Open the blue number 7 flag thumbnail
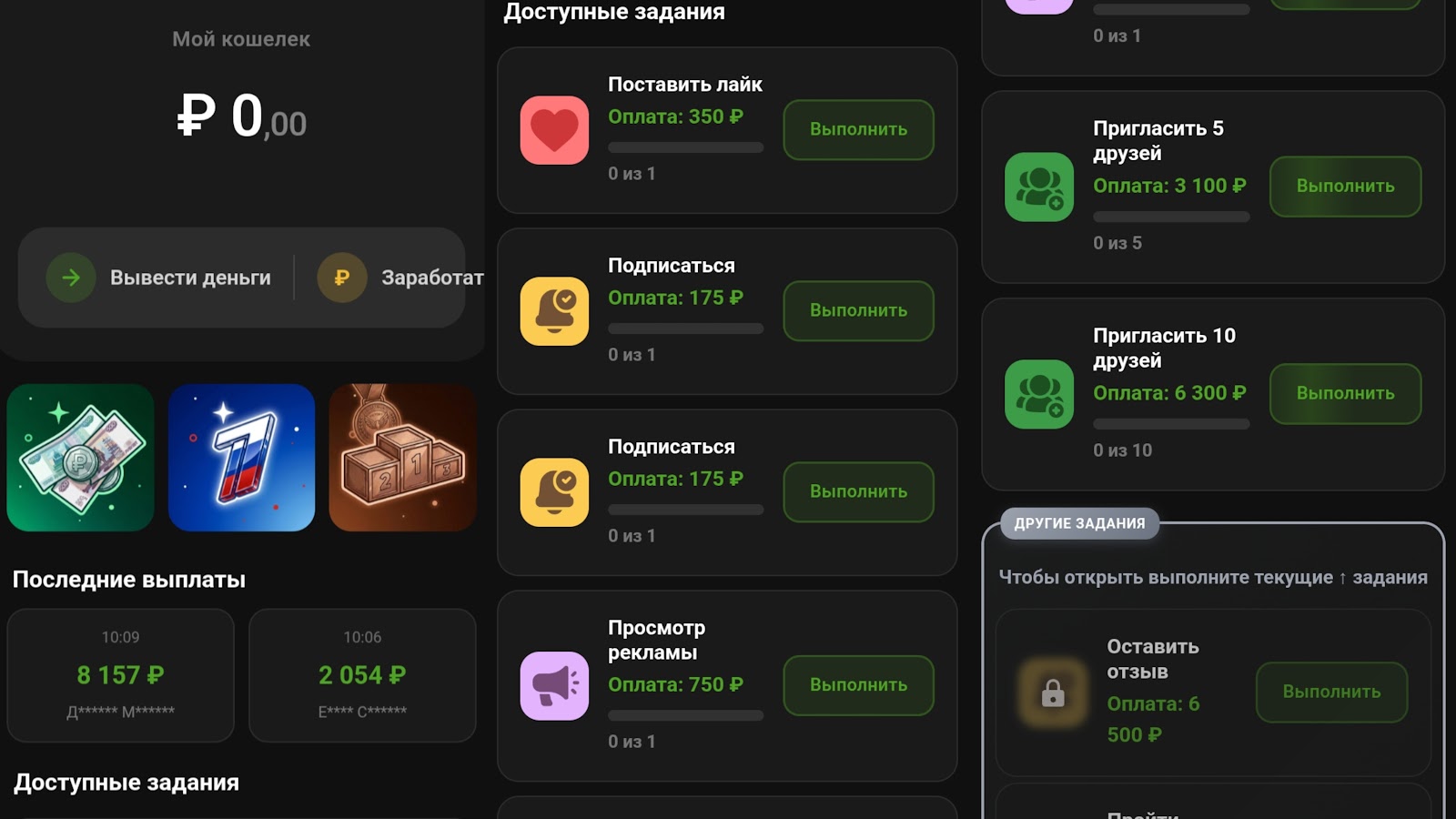The image size is (1456, 819). (x=241, y=458)
